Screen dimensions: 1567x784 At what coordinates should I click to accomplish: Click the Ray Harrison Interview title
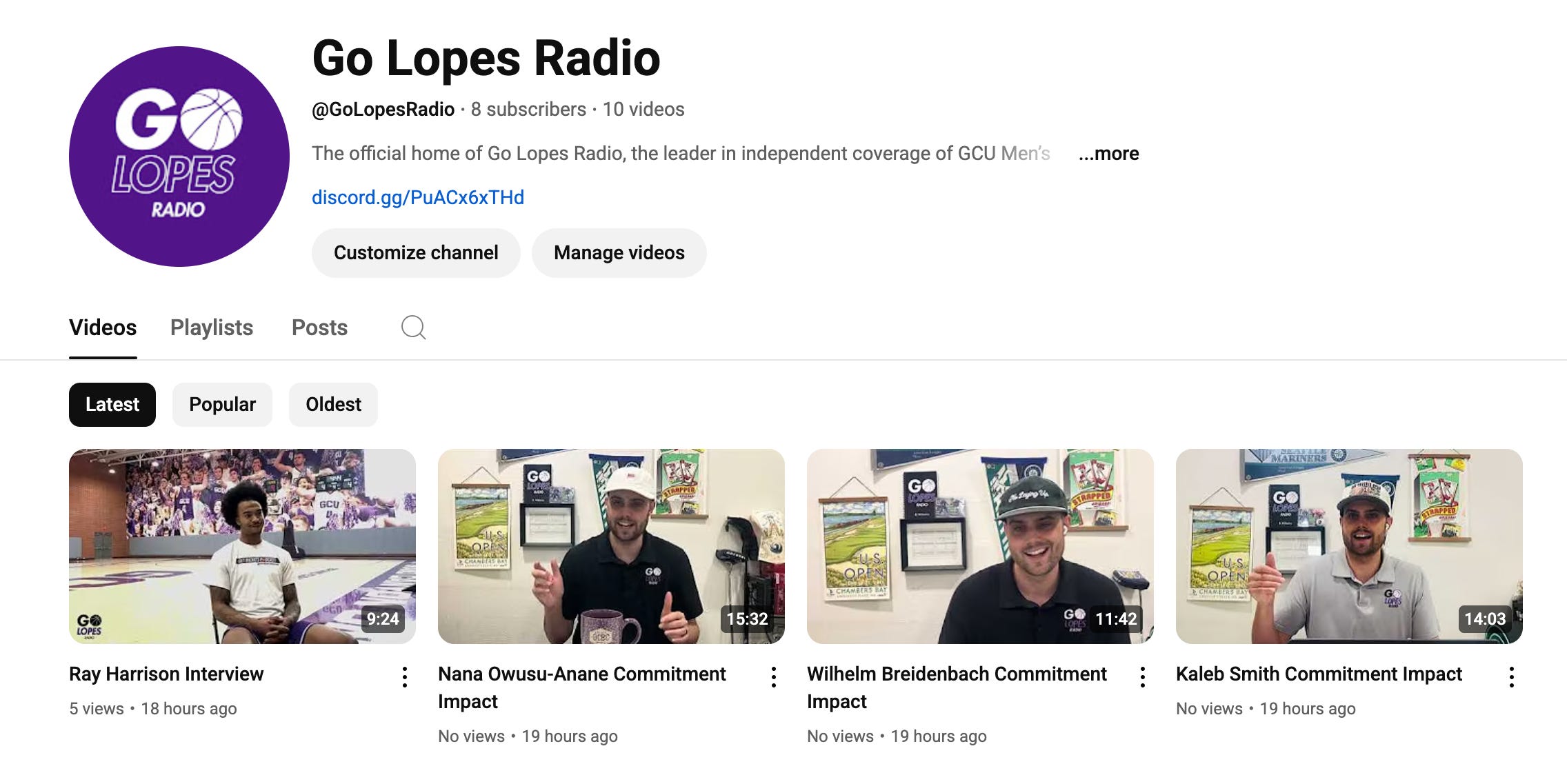[166, 674]
